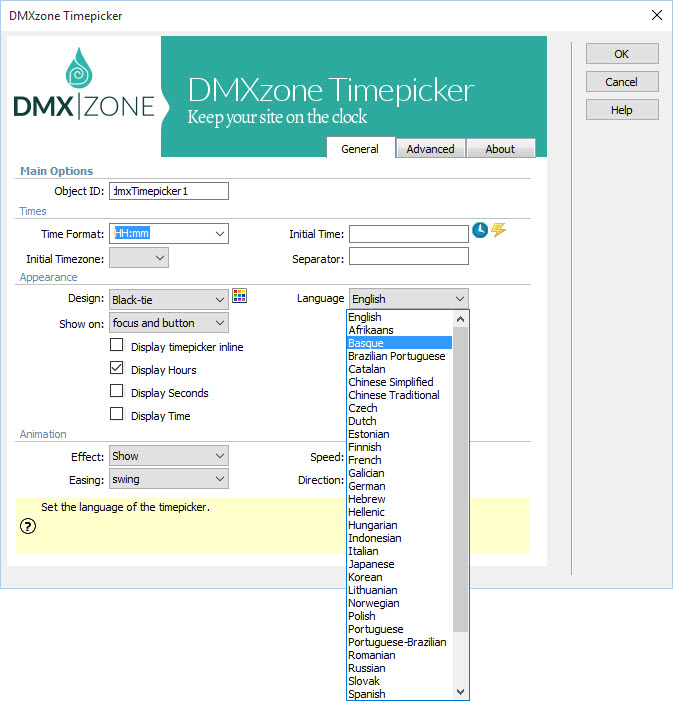
Task: Select Japanese in the language list
Action: 400,564
